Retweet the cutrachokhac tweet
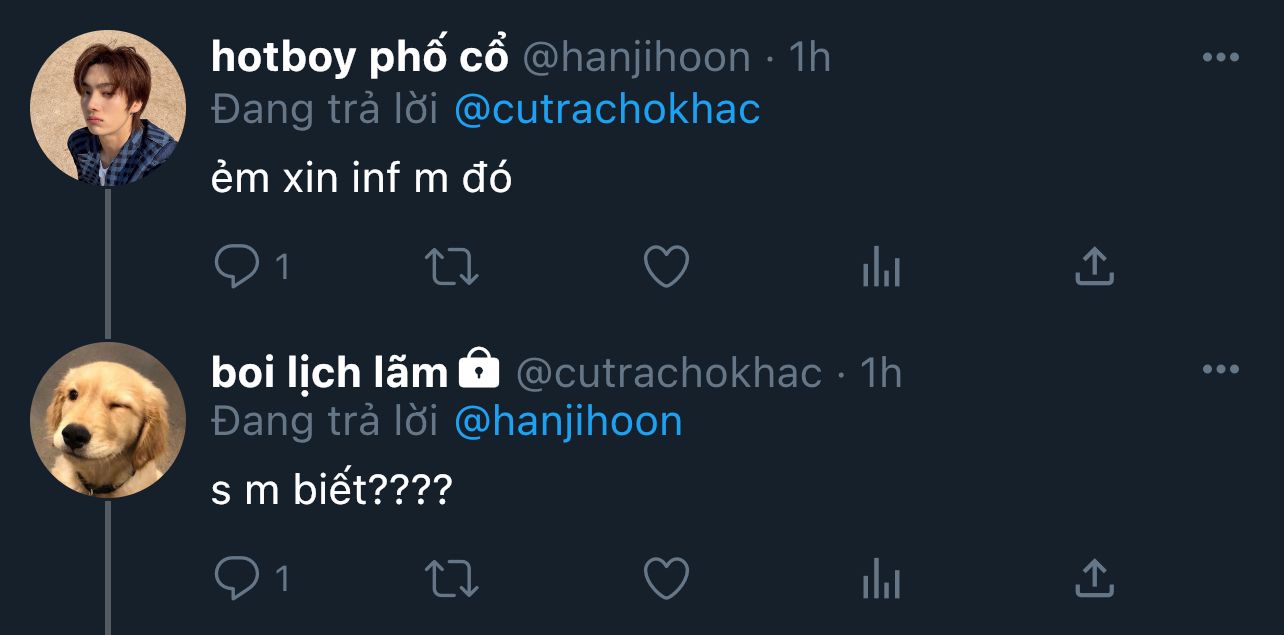 452,578
